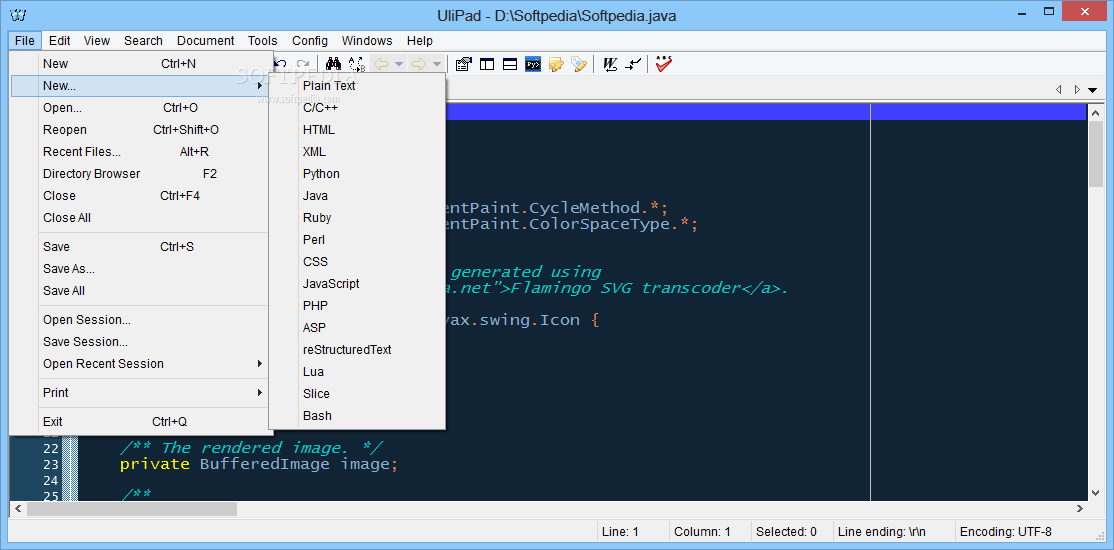
Task: Open the Tools menu
Action: click(263, 41)
